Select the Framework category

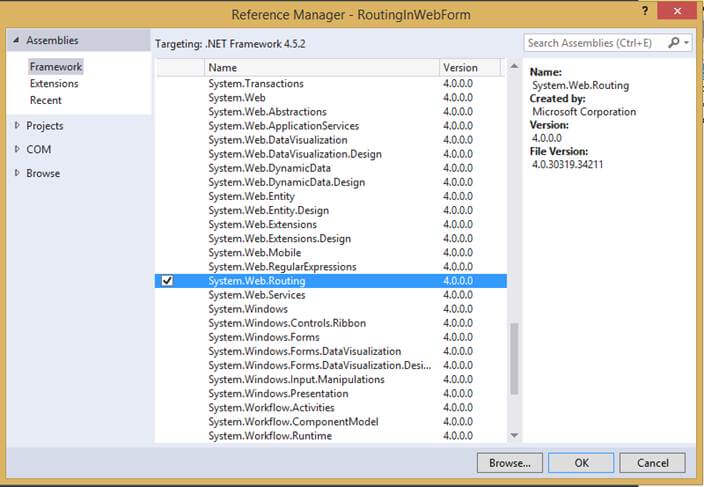(x=56, y=67)
